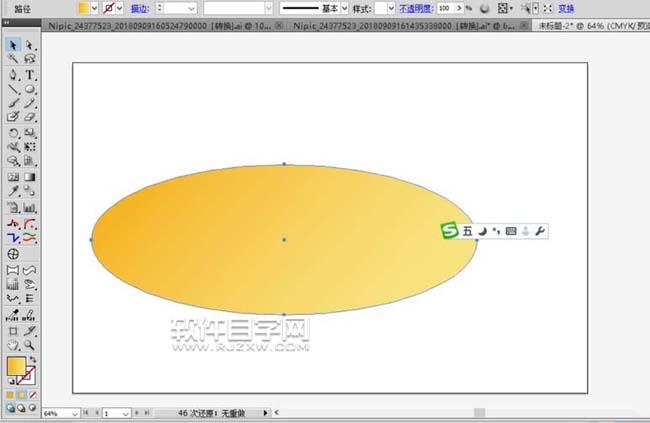Set paint mode to None
The width and height of the screenshot is (650, 423).
[32, 395]
